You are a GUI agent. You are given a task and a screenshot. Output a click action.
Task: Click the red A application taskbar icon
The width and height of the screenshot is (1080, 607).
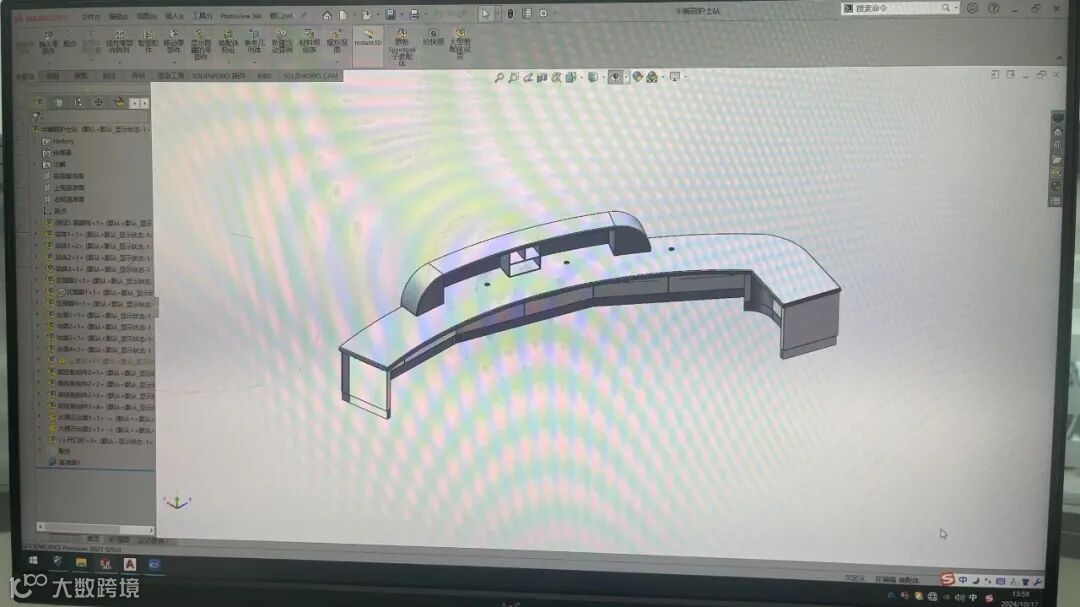(x=129, y=564)
